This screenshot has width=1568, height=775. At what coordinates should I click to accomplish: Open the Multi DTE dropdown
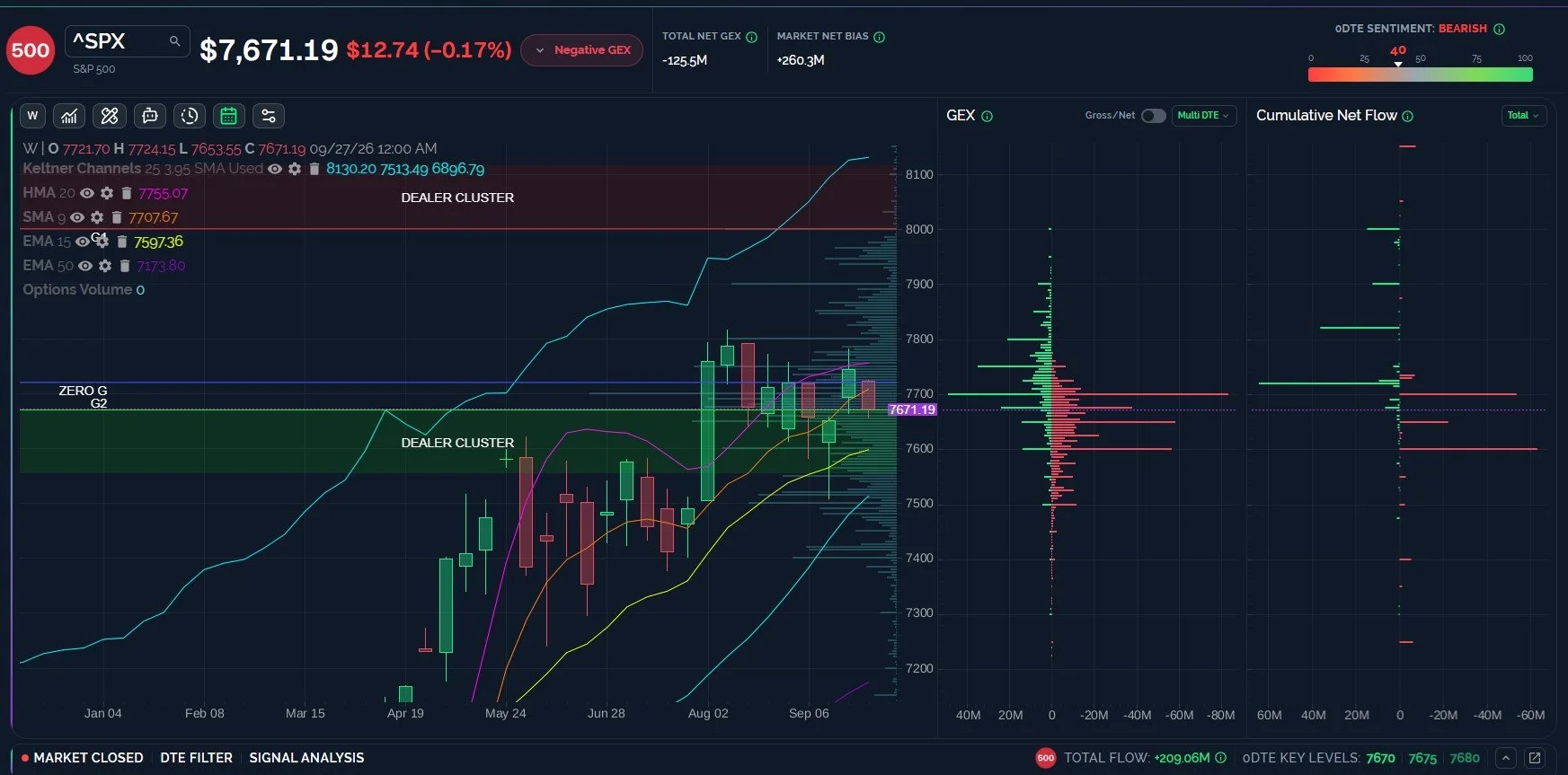(x=1204, y=116)
